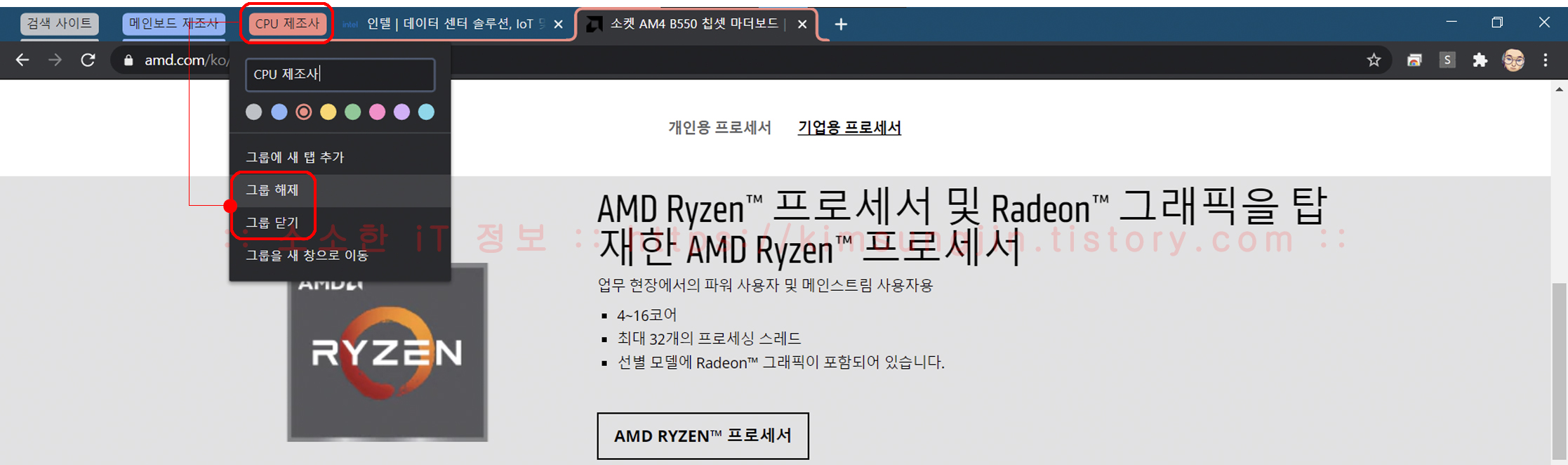Image resolution: width=1568 pixels, height=465 pixels.
Task: Click the address bar URL amd.com
Action: point(186,60)
